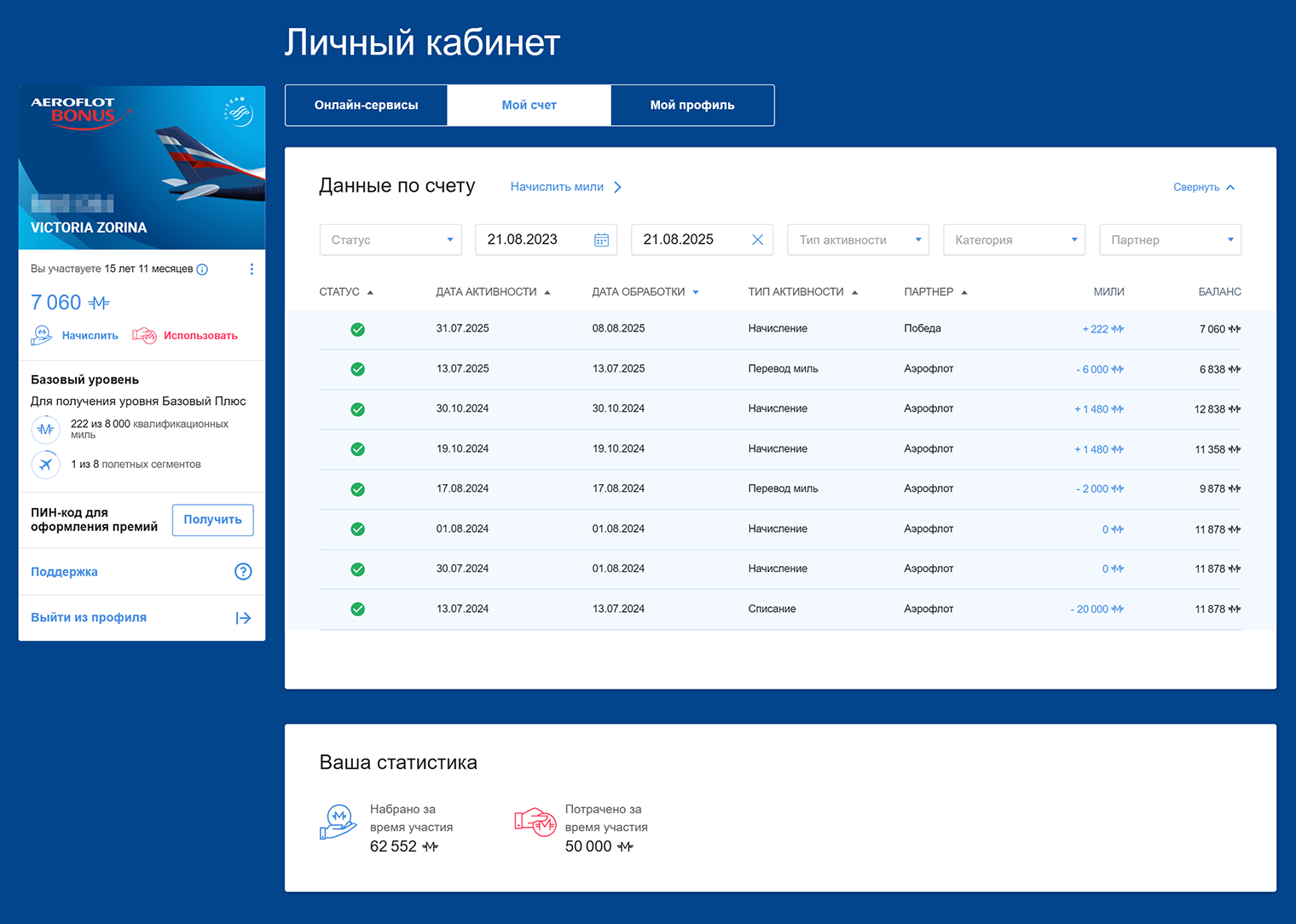Collapse the account data via Свернуть
The image size is (1296, 924).
click(1203, 187)
